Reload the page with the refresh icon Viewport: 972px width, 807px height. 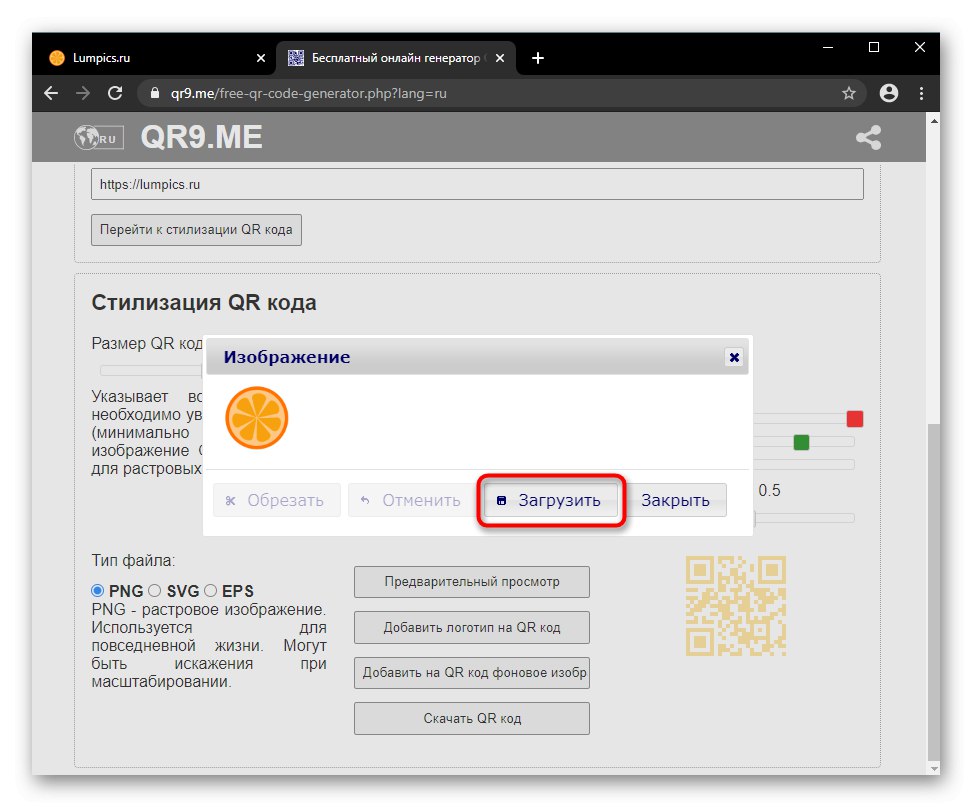pyautogui.click(x=115, y=94)
